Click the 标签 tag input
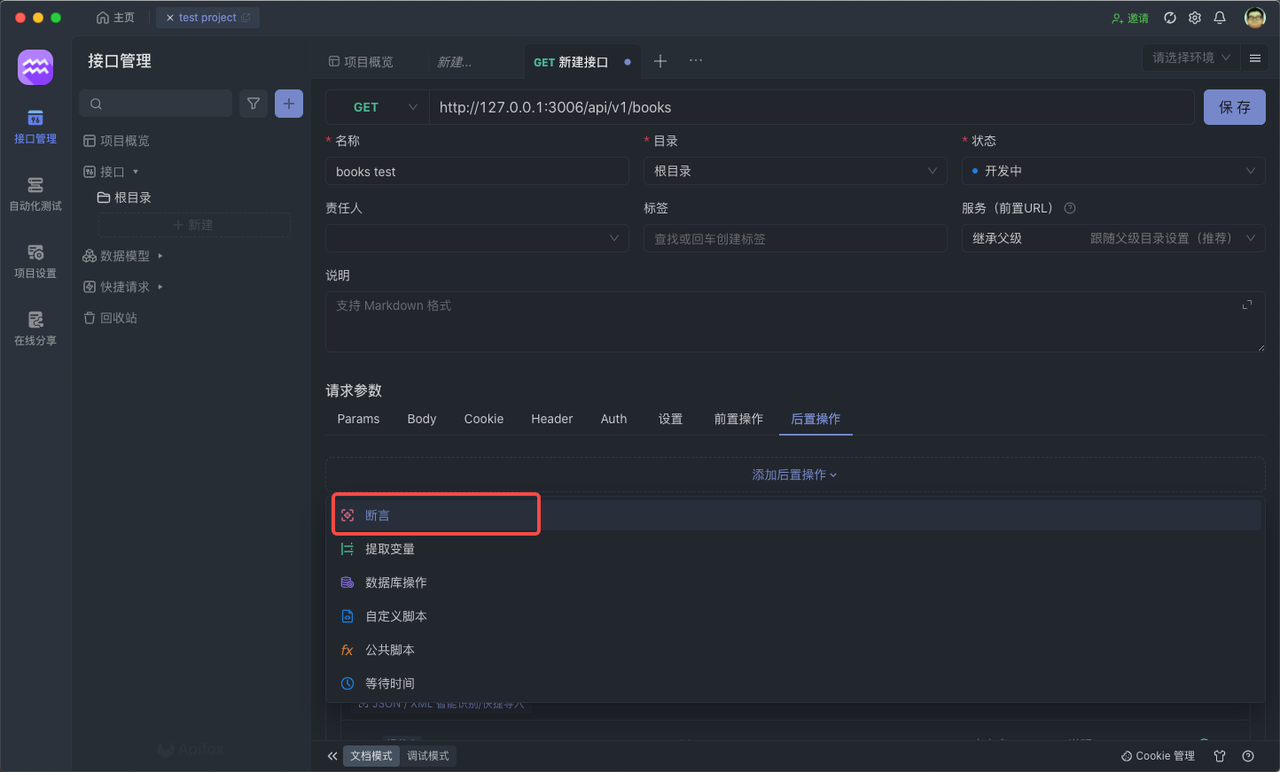This screenshot has width=1280, height=772. click(795, 238)
